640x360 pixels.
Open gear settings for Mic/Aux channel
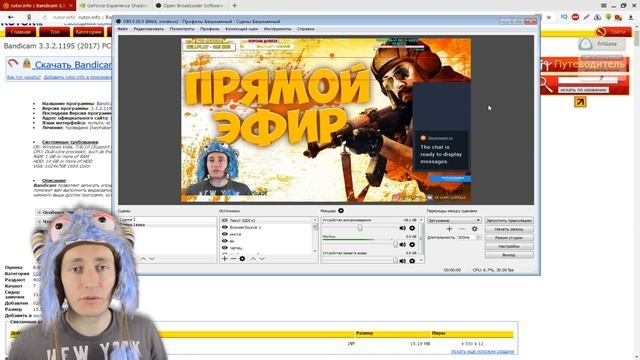pos(412,244)
